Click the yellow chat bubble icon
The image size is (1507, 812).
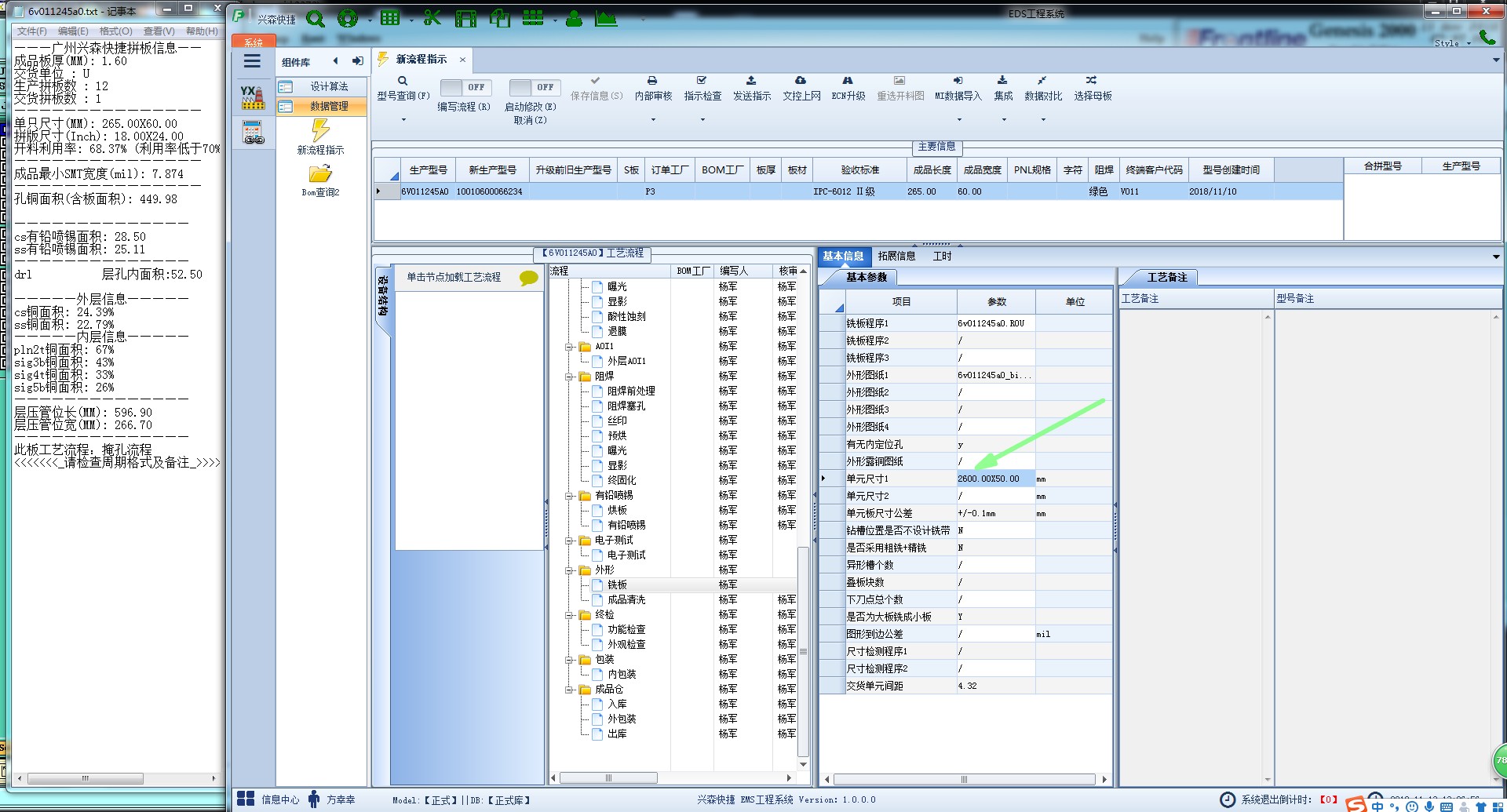tap(529, 278)
